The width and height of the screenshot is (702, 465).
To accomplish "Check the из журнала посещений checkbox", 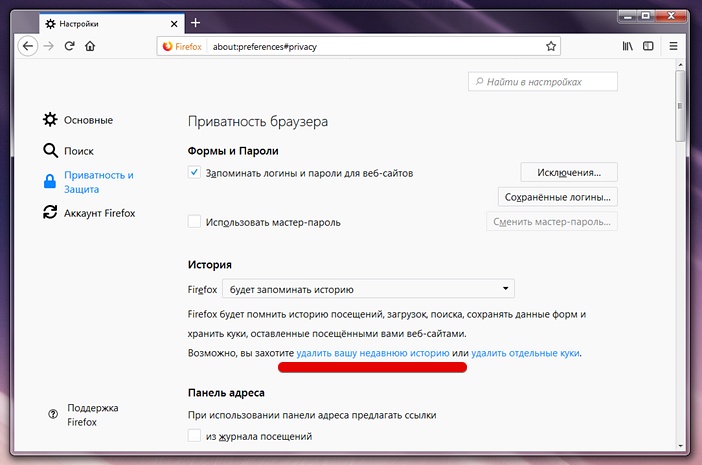I will pyautogui.click(x=194, y=435).
